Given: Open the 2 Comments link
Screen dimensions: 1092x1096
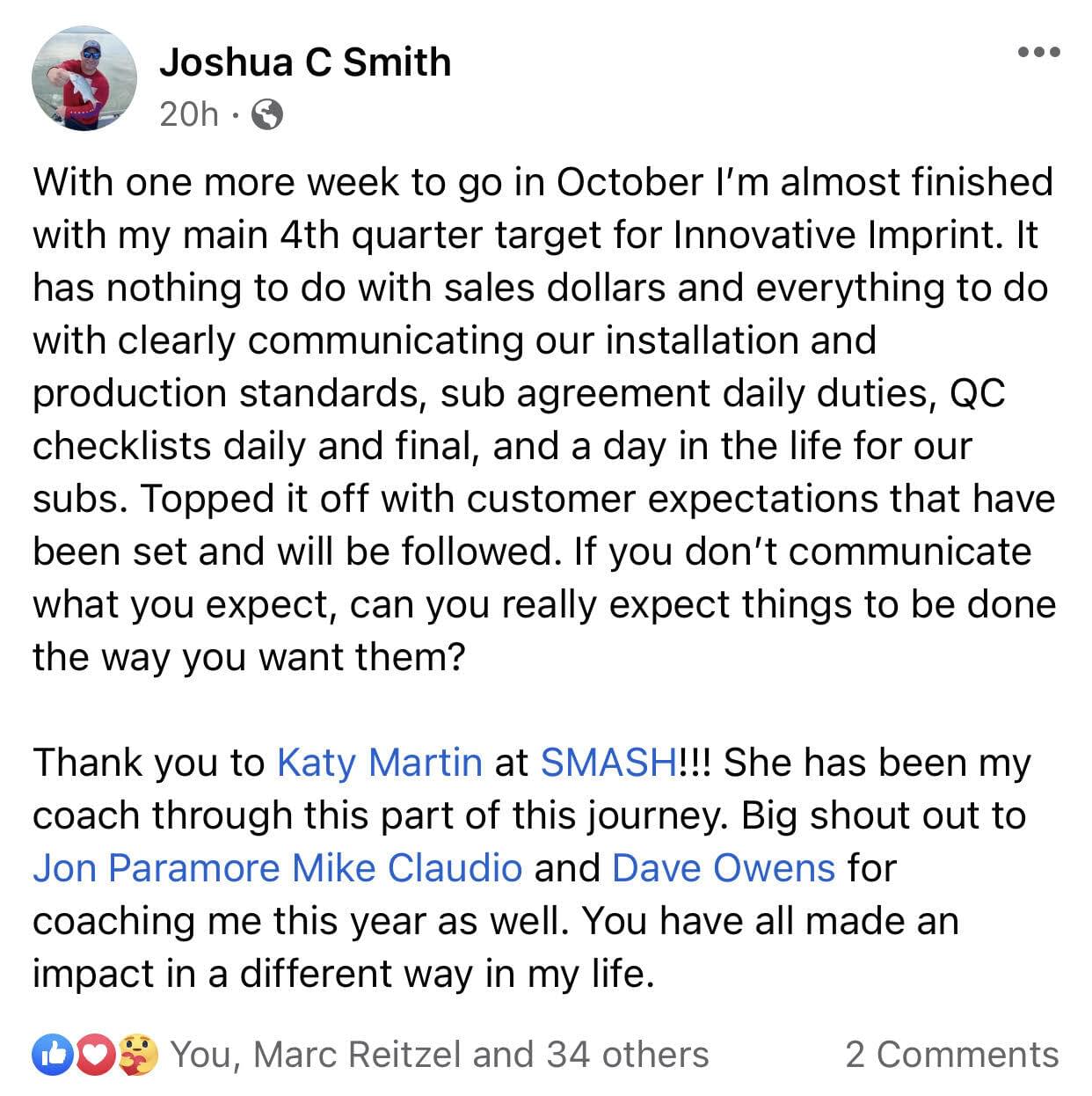Looking at the screenshot, I should (x=951, y=1055).
